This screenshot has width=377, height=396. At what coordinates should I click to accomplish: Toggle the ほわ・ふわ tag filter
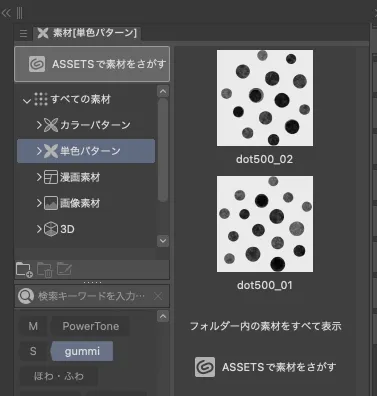[59, 376]
